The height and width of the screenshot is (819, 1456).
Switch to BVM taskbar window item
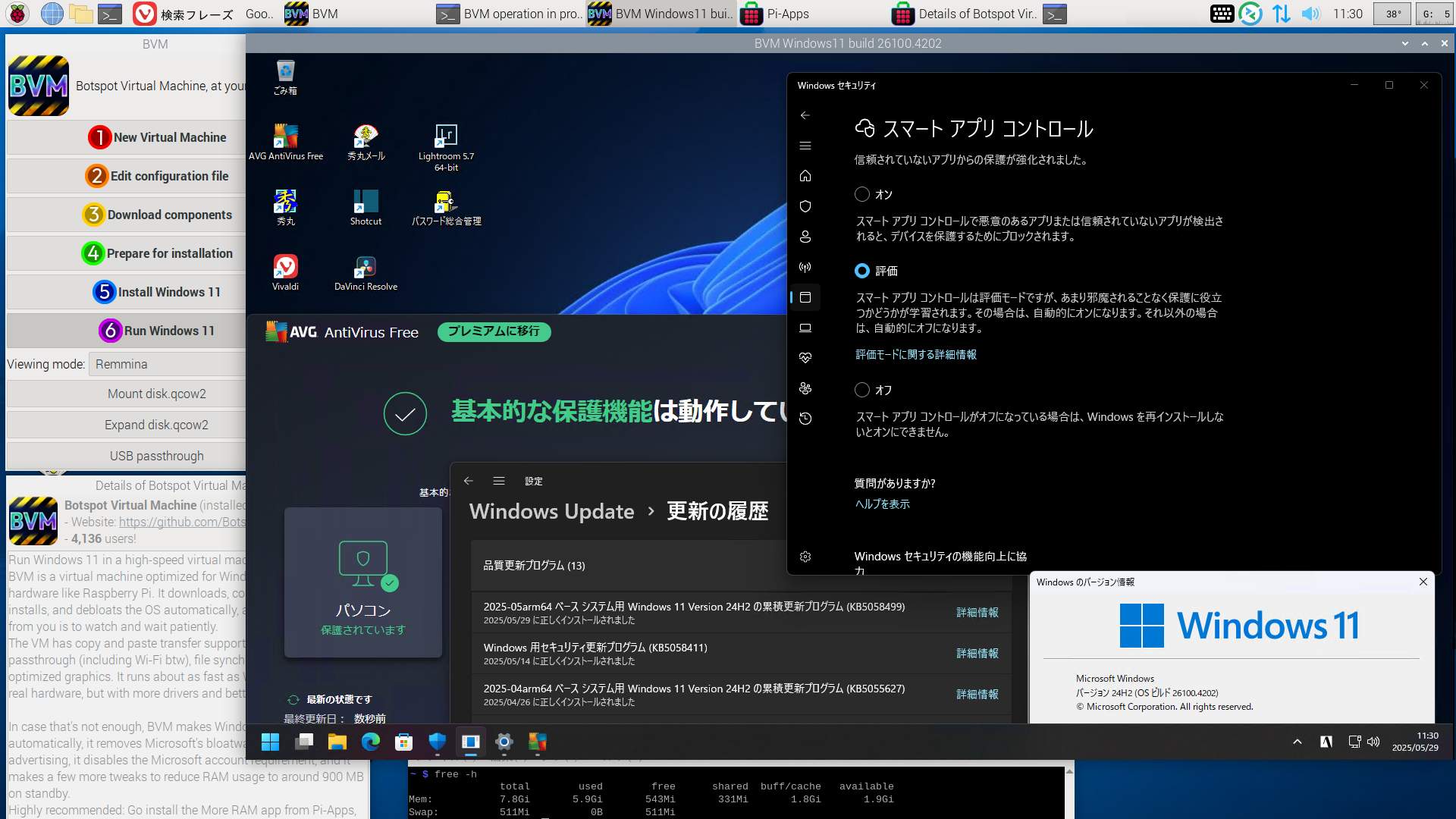[x=358, y=14]
